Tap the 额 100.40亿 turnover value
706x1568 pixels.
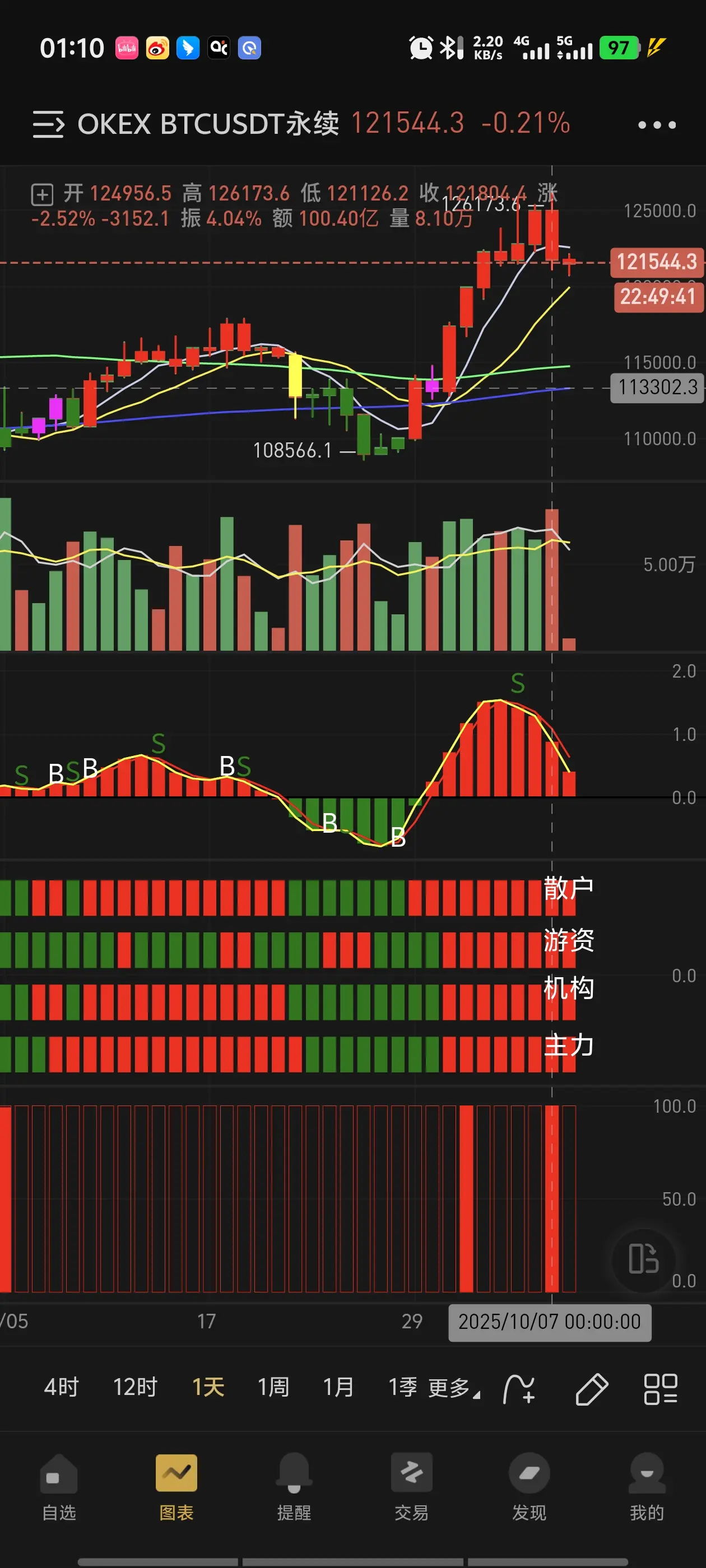(326, 218)
